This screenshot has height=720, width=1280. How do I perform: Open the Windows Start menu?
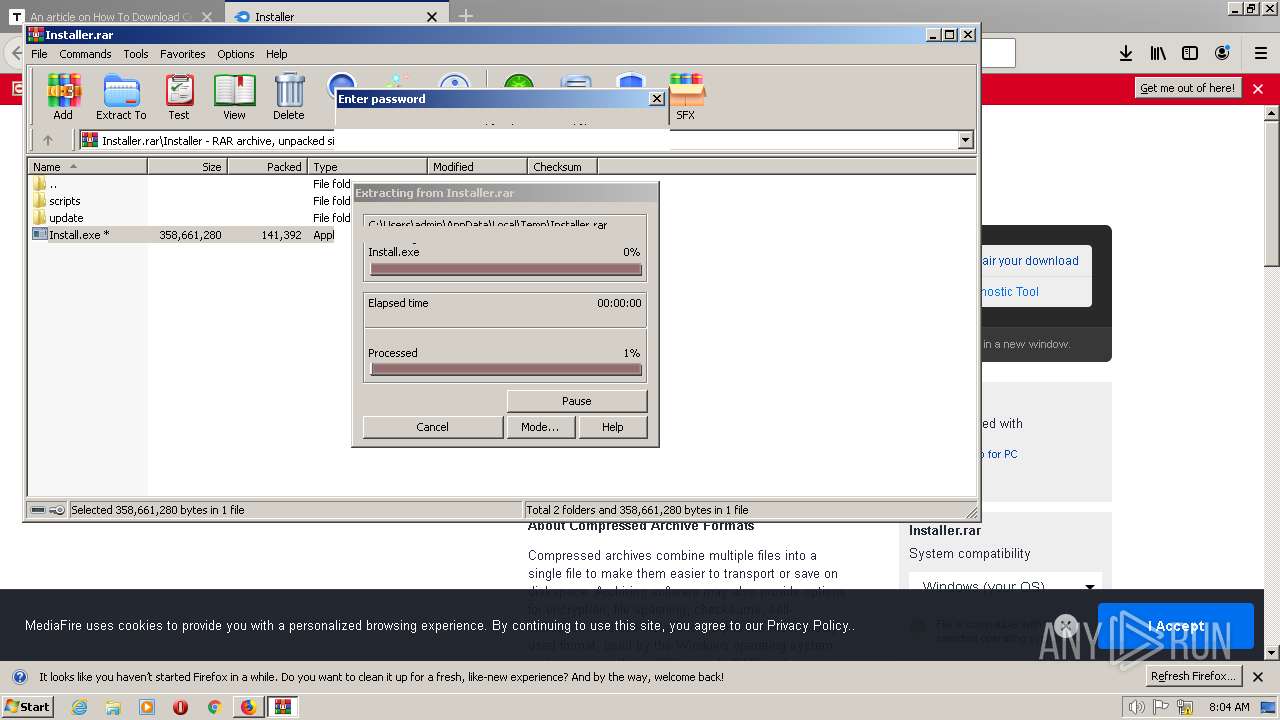click(28, 707)
